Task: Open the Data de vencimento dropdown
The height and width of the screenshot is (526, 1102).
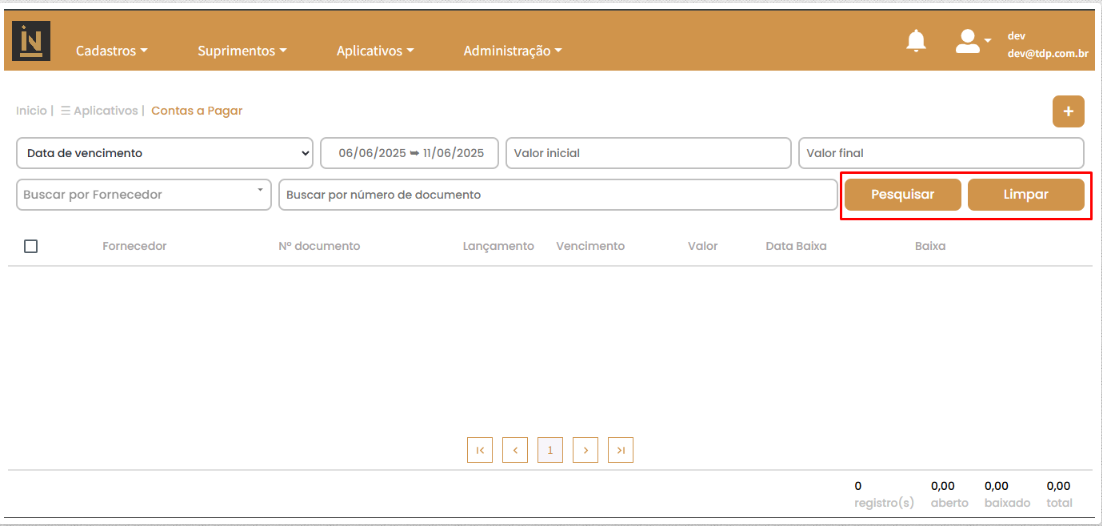Action: click(x=165, y=153)
